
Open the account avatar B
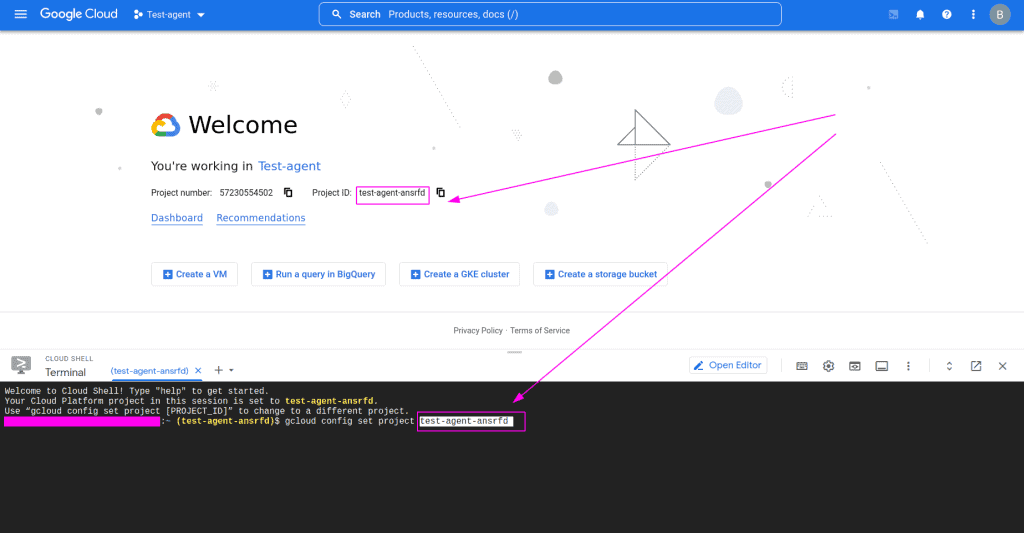point(1000,14)
